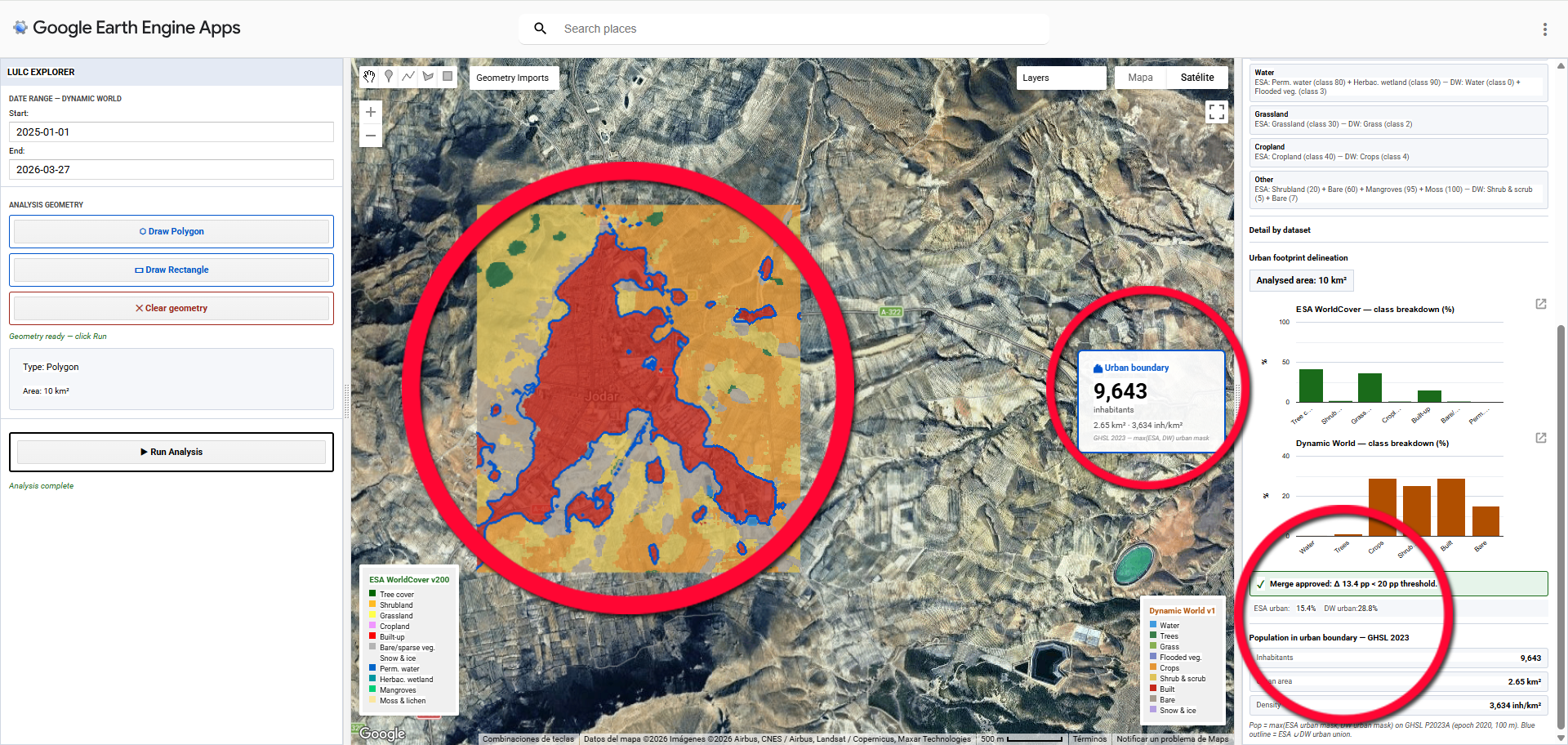Zoom in on the map

coord(371,112)
